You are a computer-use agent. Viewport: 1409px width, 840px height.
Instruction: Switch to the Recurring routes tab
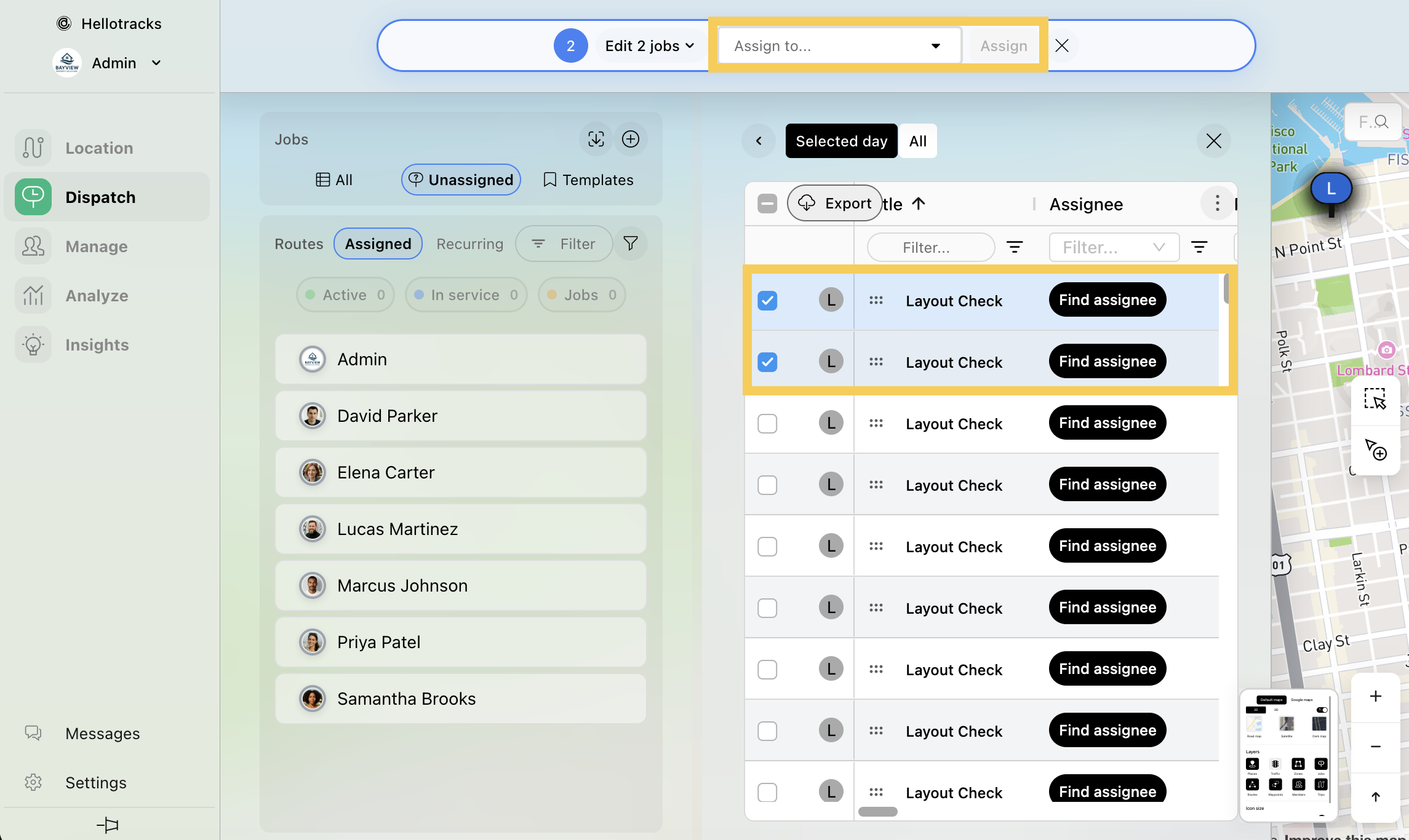tap(469, 244)
